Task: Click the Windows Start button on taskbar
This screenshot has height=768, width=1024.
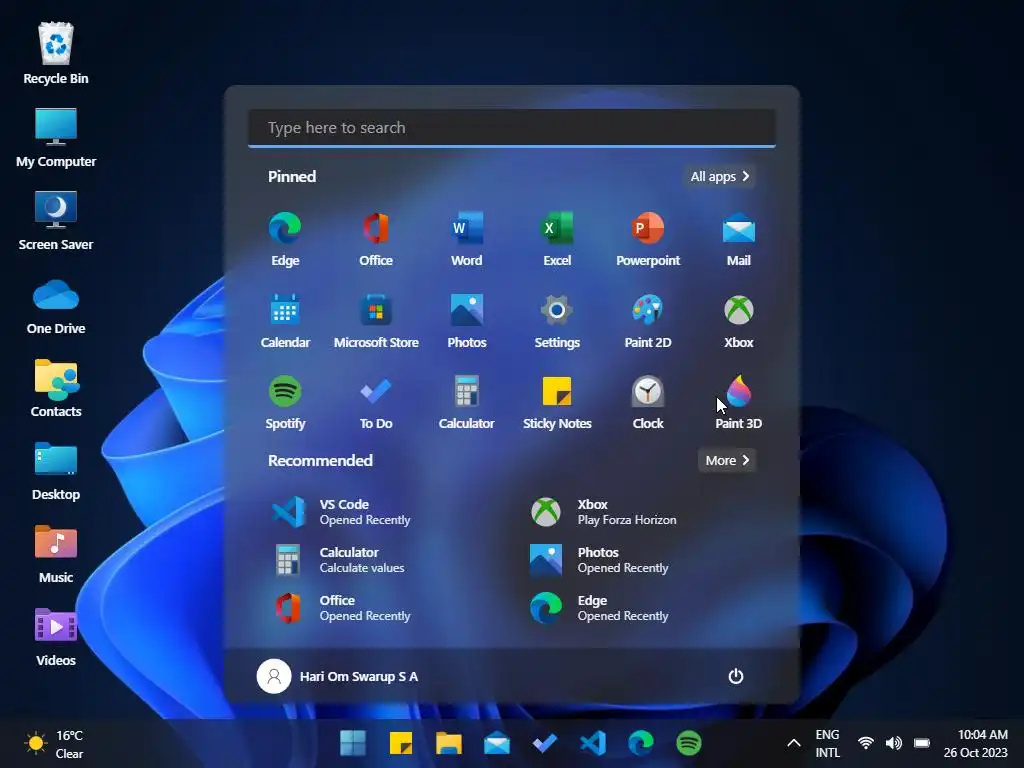Action: (x=353, y=743)
